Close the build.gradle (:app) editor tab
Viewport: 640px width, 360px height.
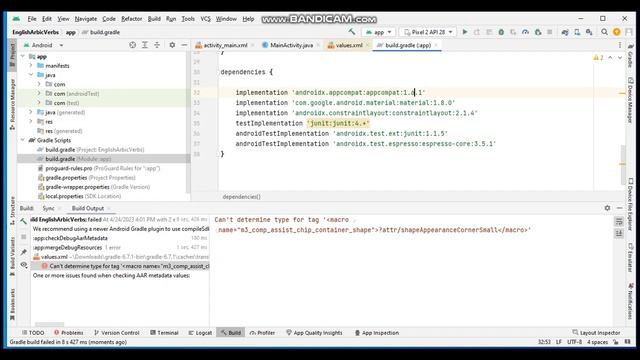pyautogui.click(x=436, y=45)
